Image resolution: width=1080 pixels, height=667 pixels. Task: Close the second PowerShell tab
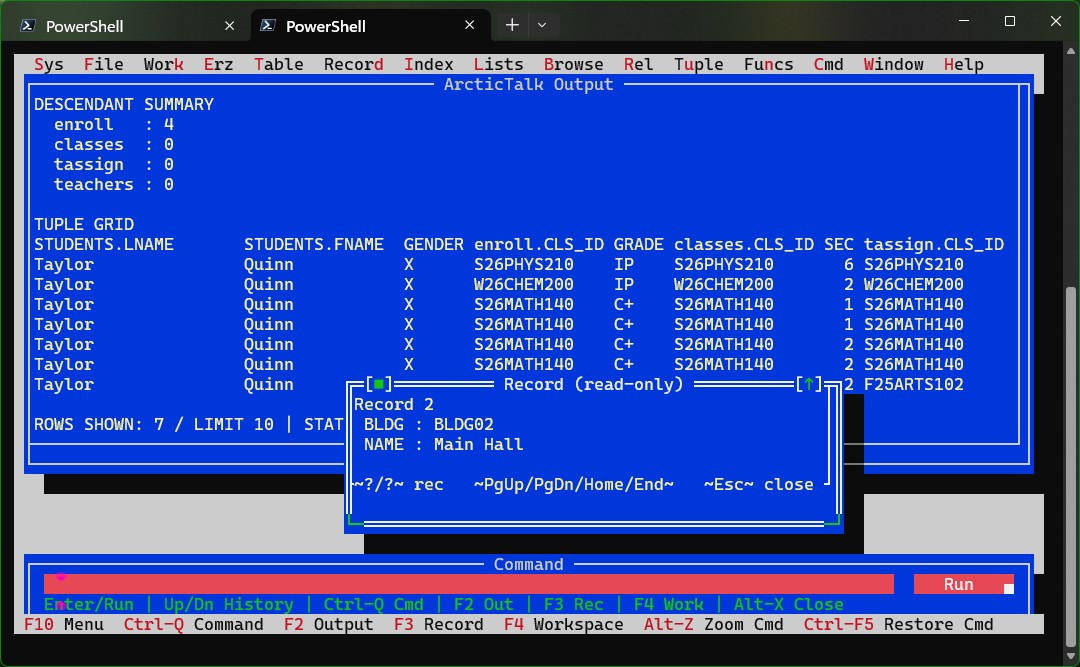coord(469,25)
